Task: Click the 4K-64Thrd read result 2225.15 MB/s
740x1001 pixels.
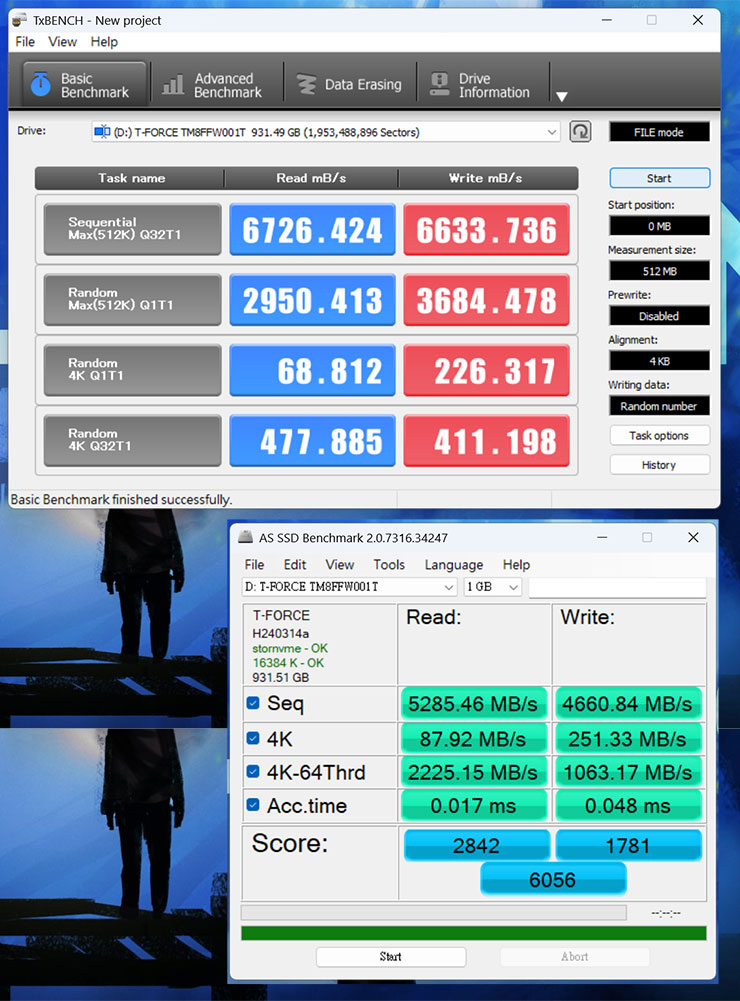Action: (x=473, y=772)
